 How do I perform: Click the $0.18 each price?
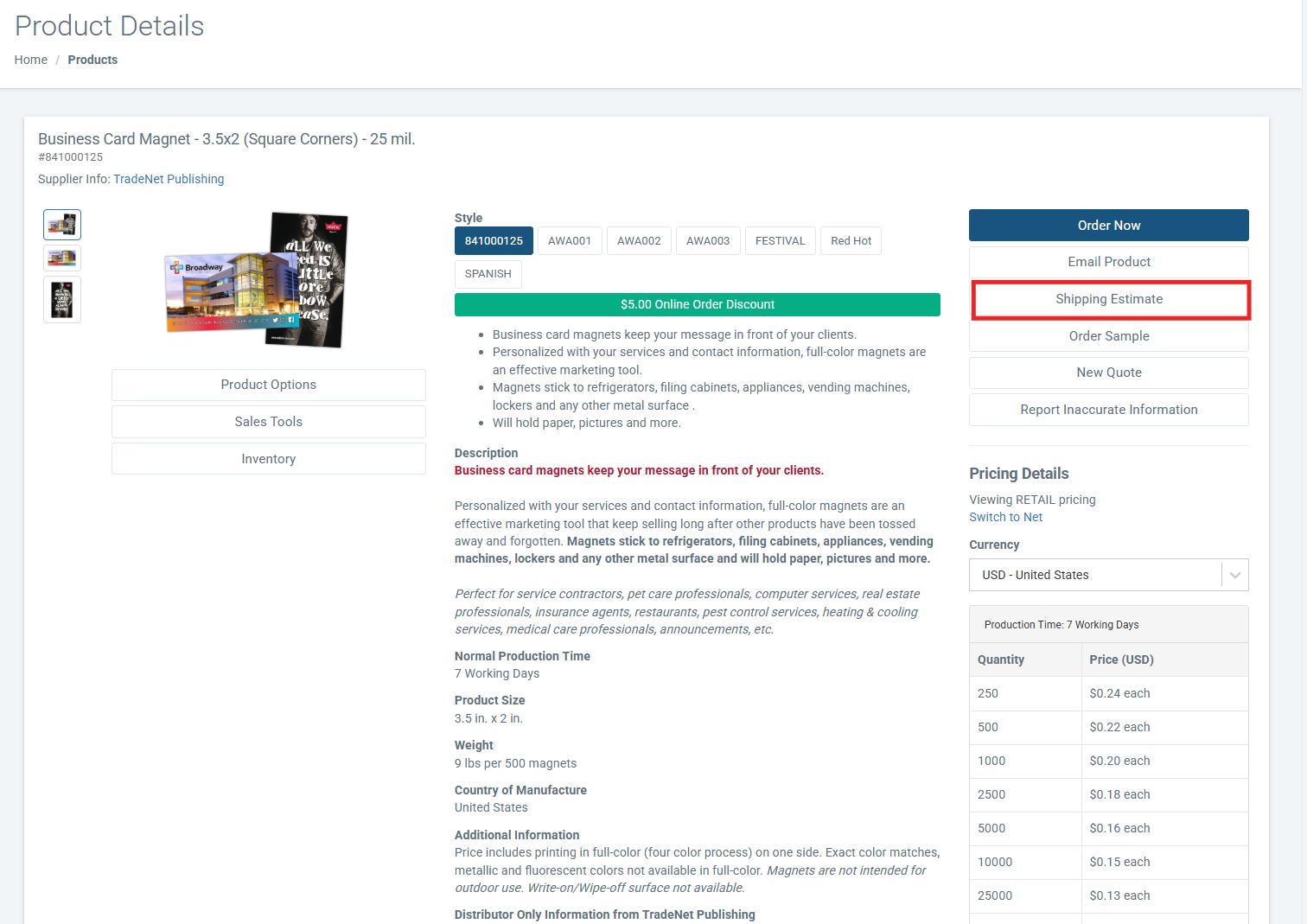1120,794
